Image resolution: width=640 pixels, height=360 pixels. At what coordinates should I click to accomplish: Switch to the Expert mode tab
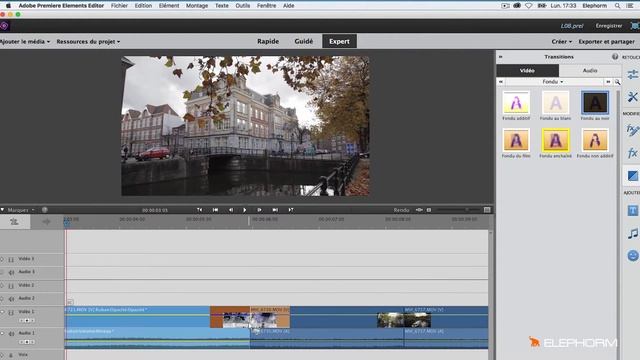tap(339, 41)
